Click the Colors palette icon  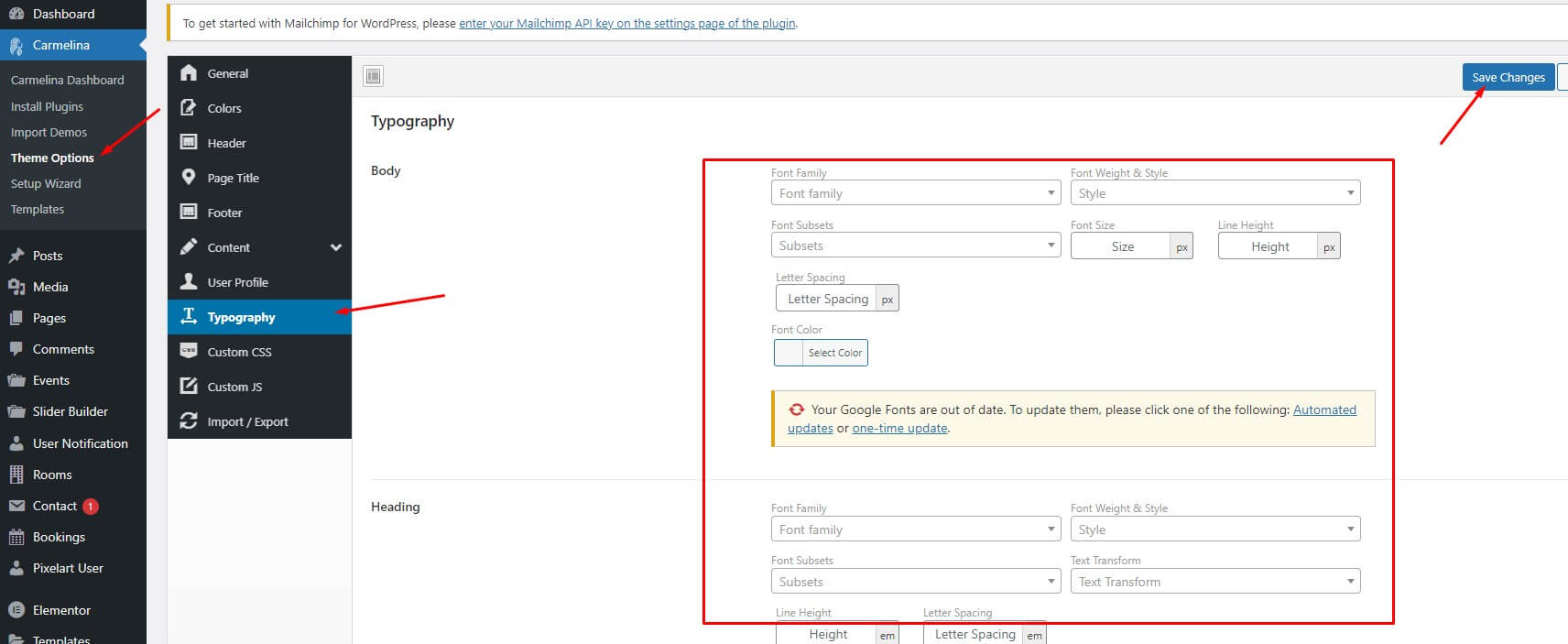(189, 108)
